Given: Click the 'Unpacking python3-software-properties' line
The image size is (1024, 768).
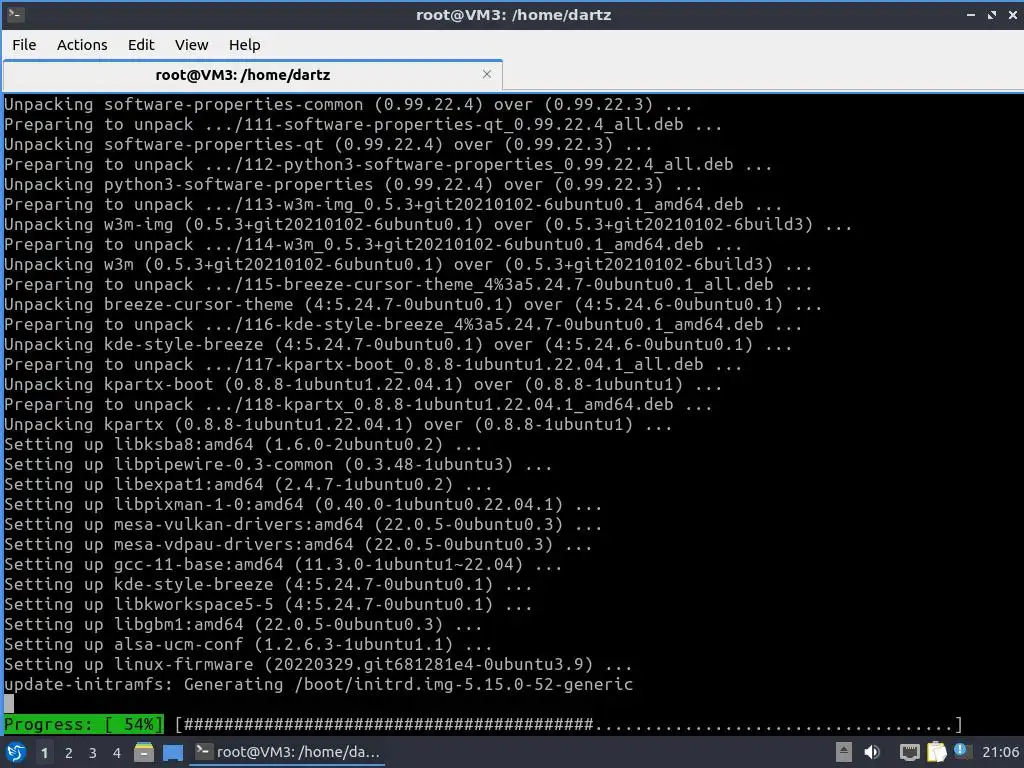Looking at the screenshot, I should click(353, 185).
